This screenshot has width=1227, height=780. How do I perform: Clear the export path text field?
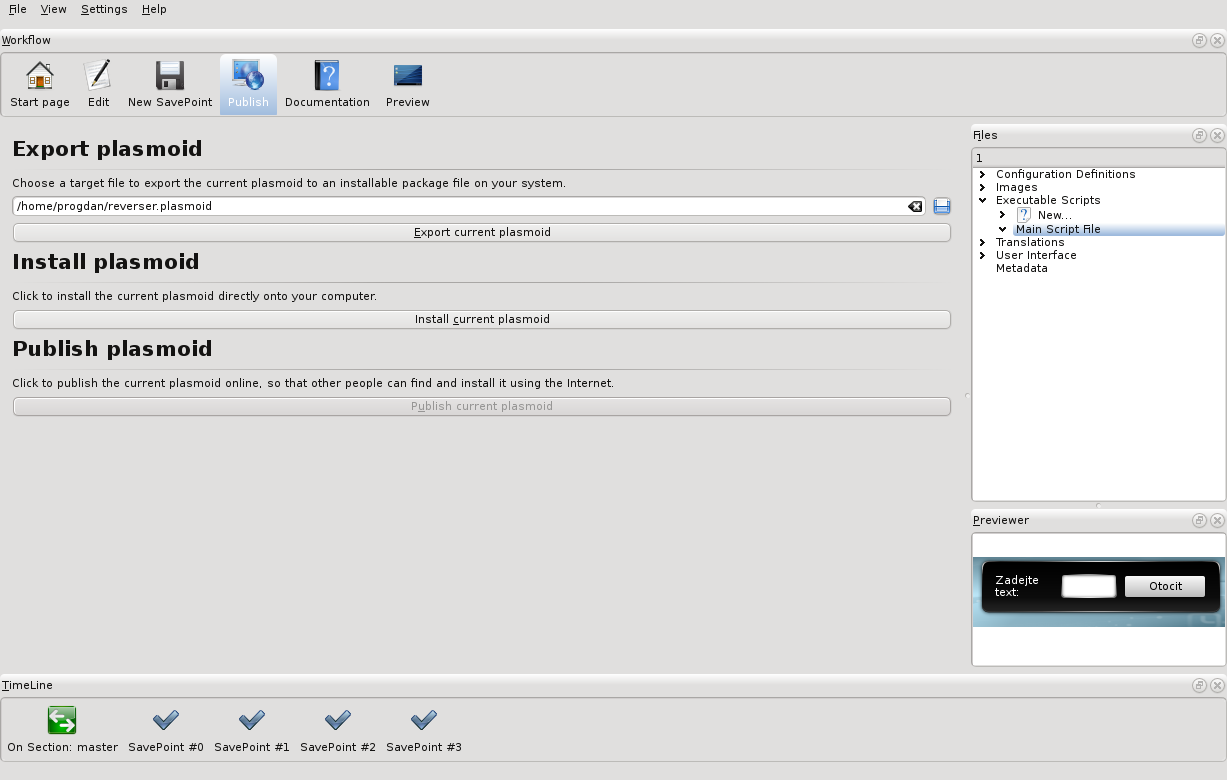915,206
